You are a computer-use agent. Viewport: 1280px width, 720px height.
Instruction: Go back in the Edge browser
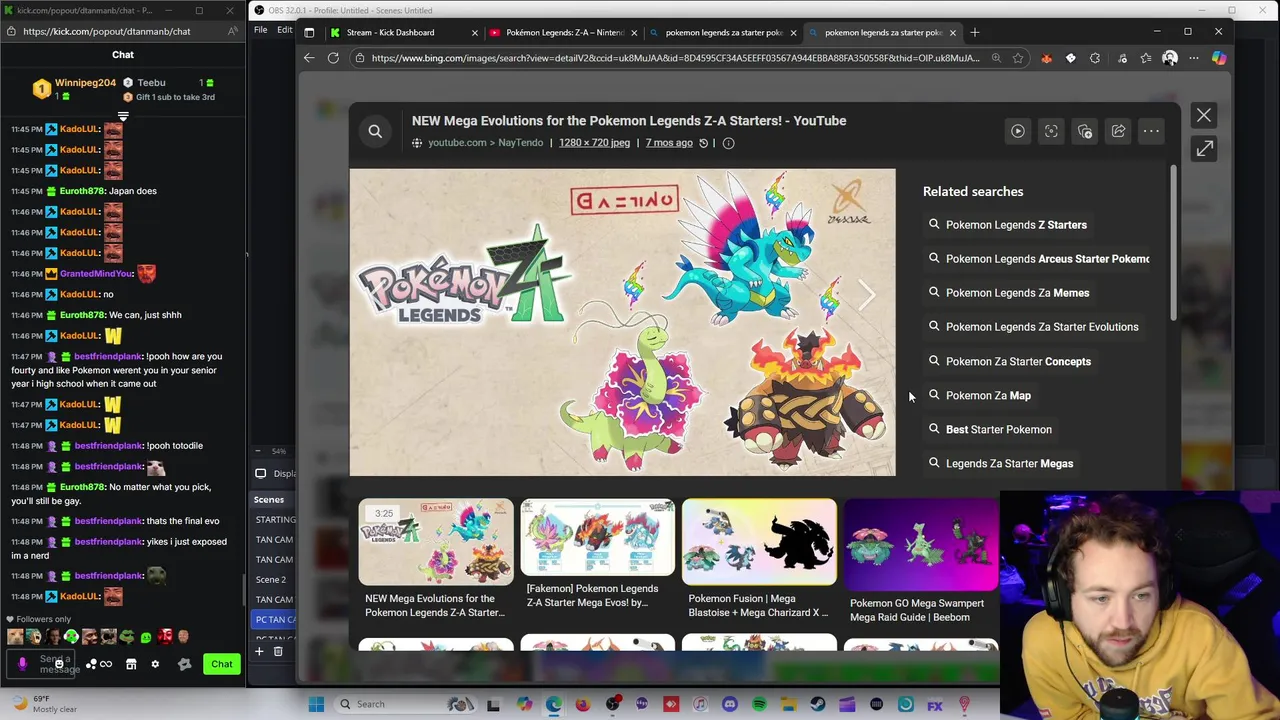coord(309,58)
